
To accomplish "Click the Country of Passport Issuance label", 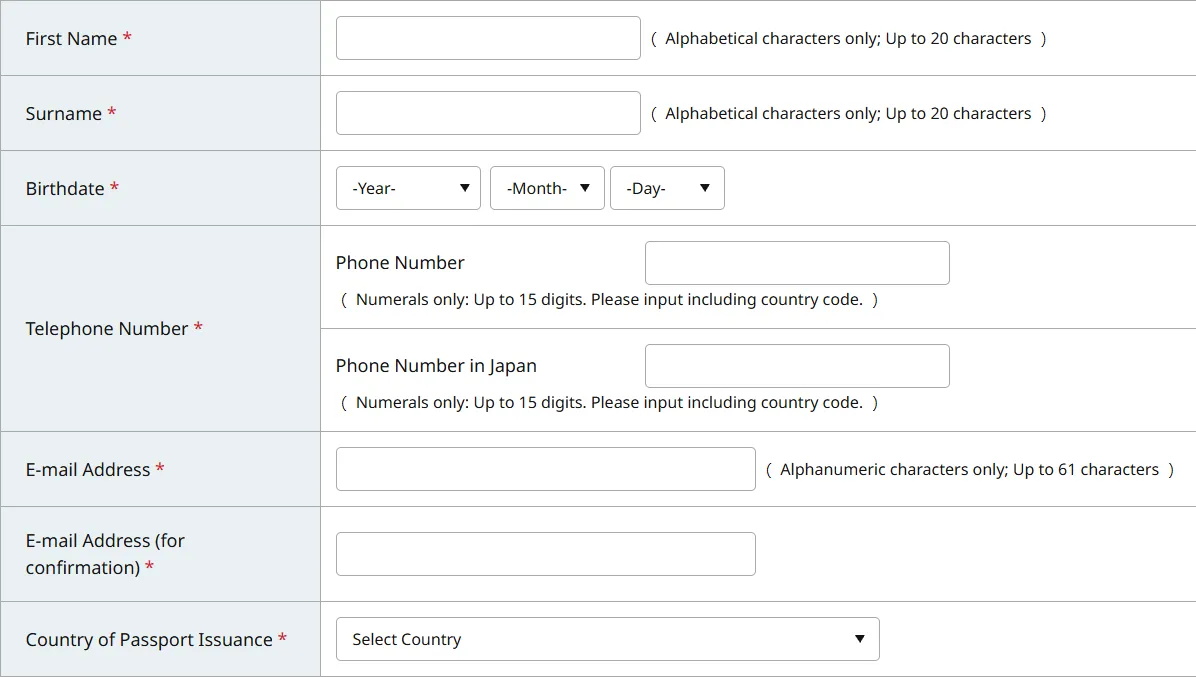I will coord(150,640).
